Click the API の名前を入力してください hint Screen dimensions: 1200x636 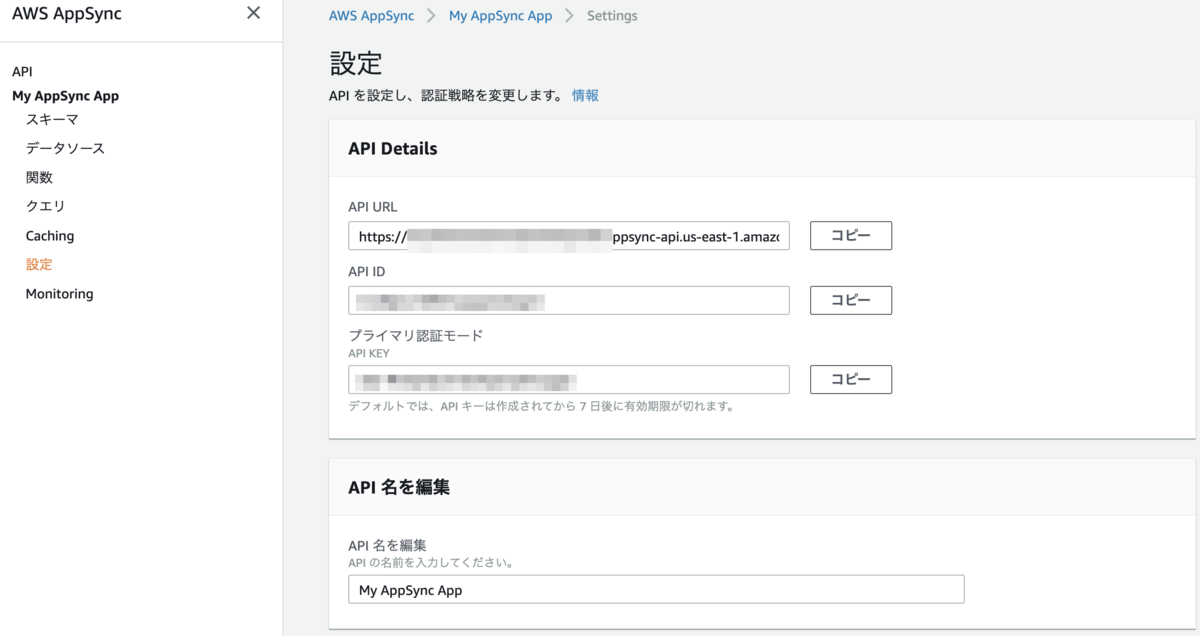[430, 563]
